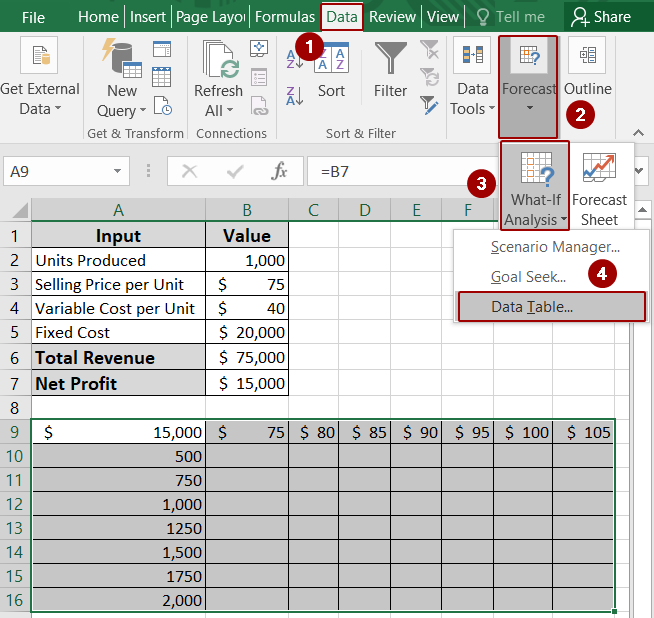This screenshot has width=654, height=618.
Task: Switch to the Insert tab
Action: click(x=148, y=17)
